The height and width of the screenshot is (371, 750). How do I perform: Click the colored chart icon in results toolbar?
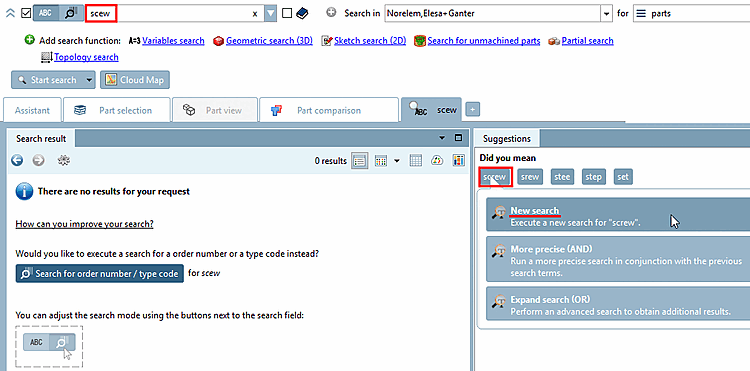coord(459,161)
